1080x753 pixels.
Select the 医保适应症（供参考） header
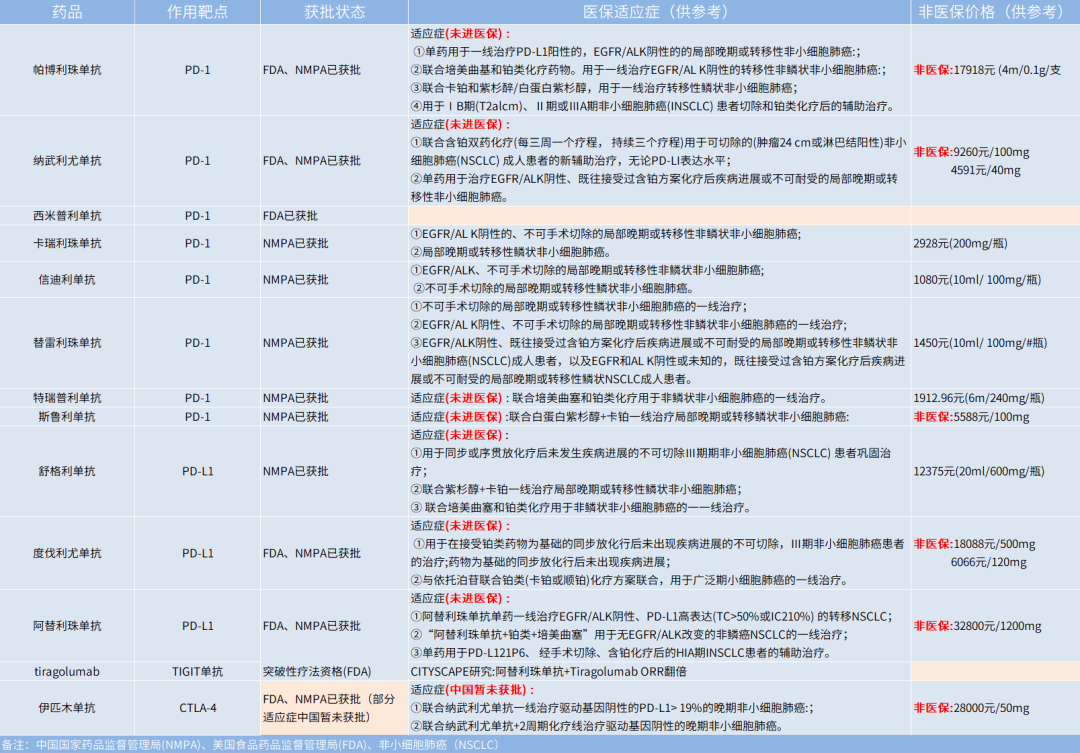(659, 12)
